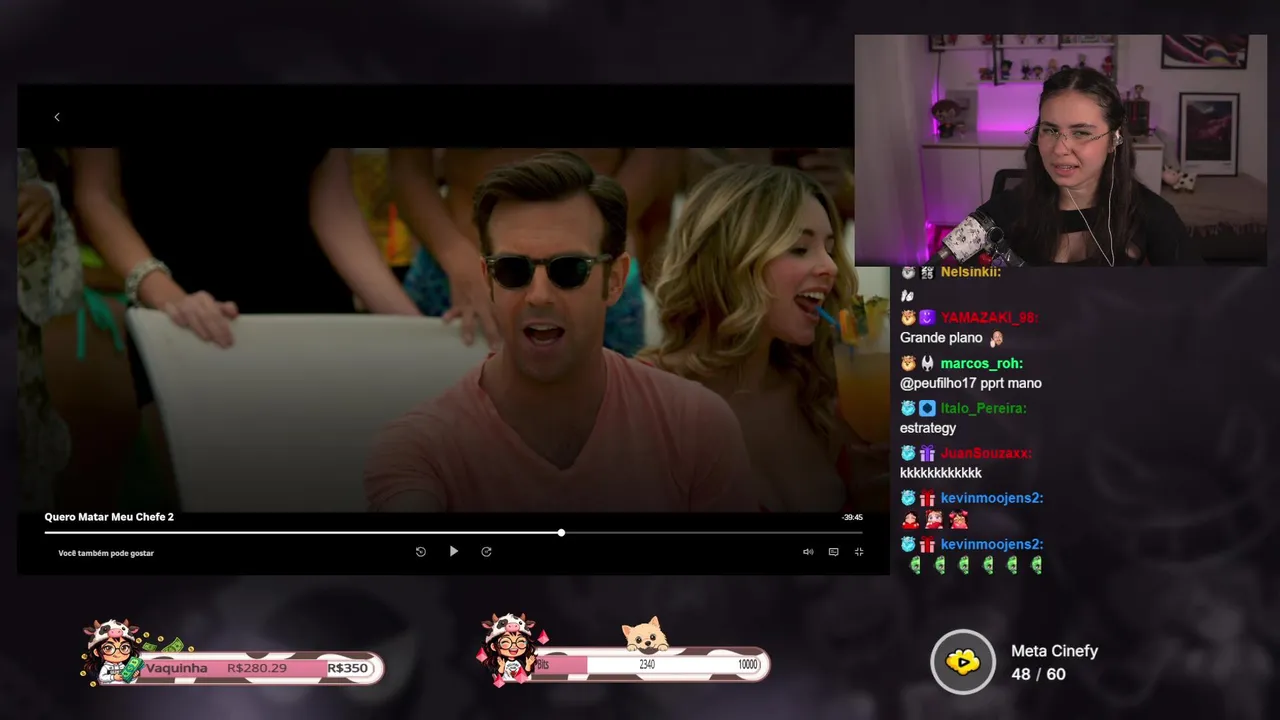The width and height of the screenshot is (1280, 720).
Task: Click the played part of the progress bar
Action: coord(301,533)
